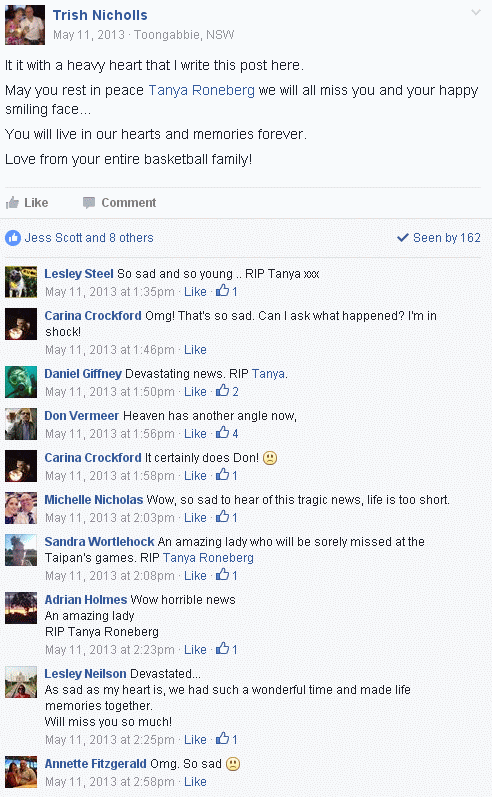The width and height of the screenshot is (492, 797).
Task: Click the Seen by 162 checkmark
Action: [x=403, y=237]
